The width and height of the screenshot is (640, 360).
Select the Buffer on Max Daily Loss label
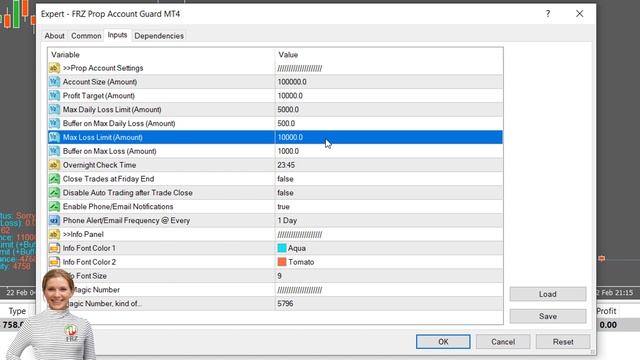click(119, 124)
